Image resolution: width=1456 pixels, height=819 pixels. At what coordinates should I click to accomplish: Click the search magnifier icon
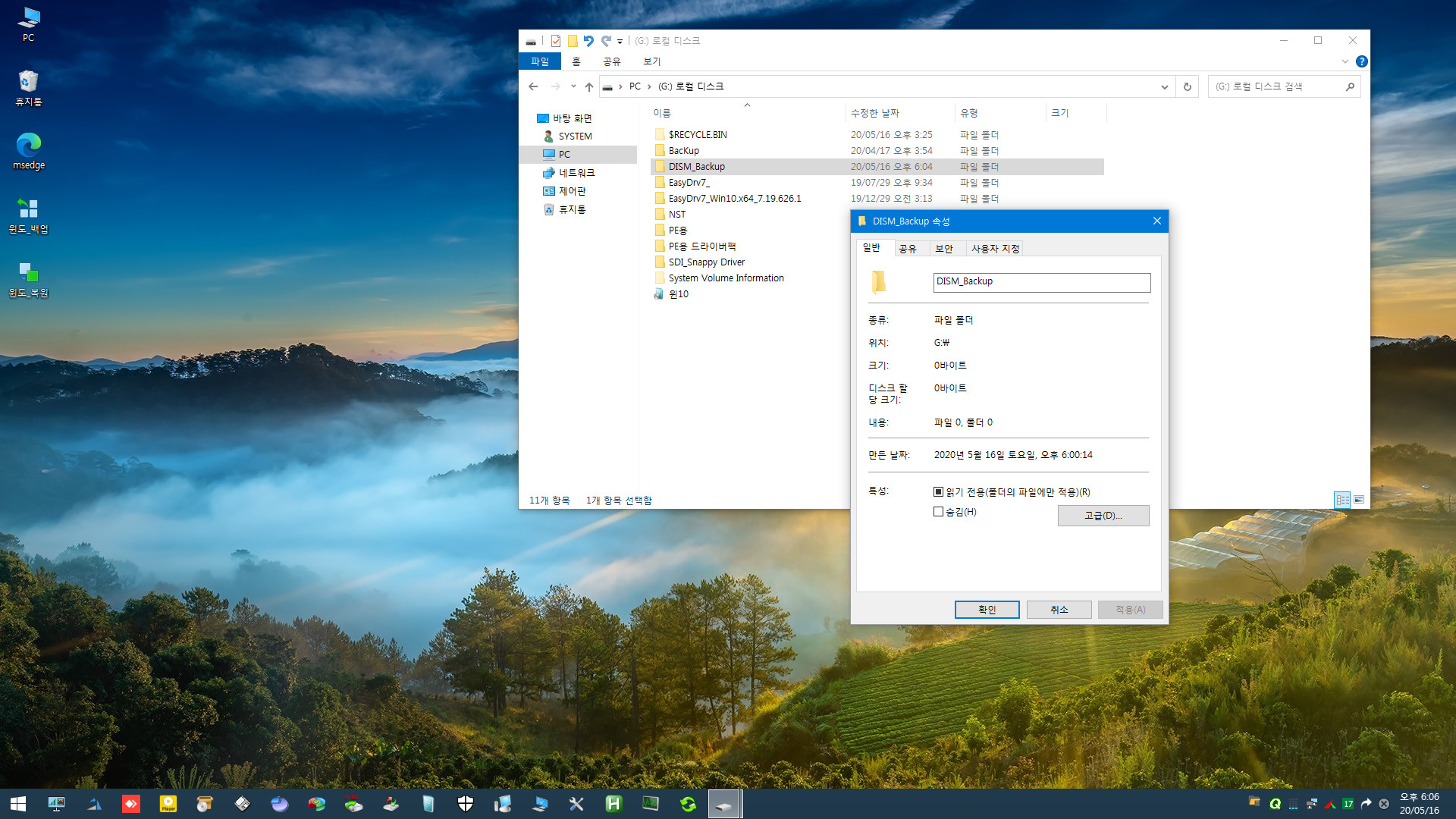1350,86
